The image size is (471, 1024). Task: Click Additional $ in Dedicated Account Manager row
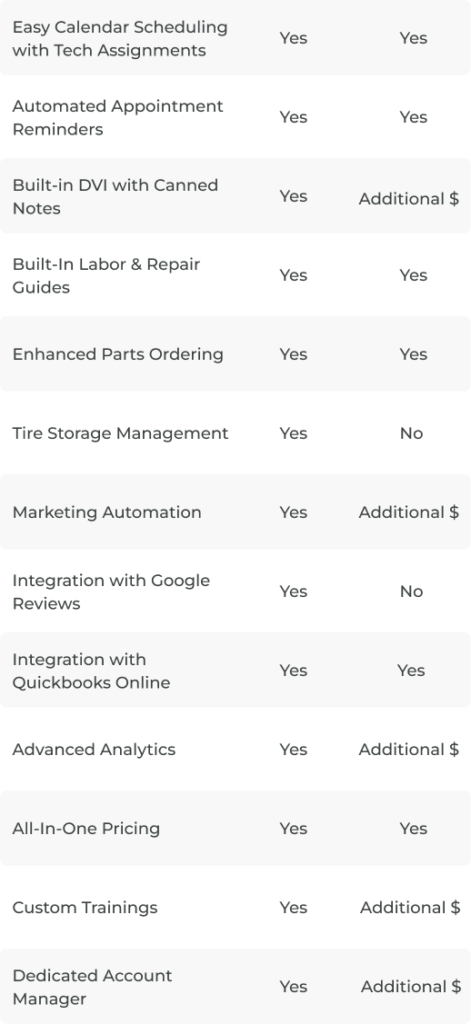(x=411, y=987)
